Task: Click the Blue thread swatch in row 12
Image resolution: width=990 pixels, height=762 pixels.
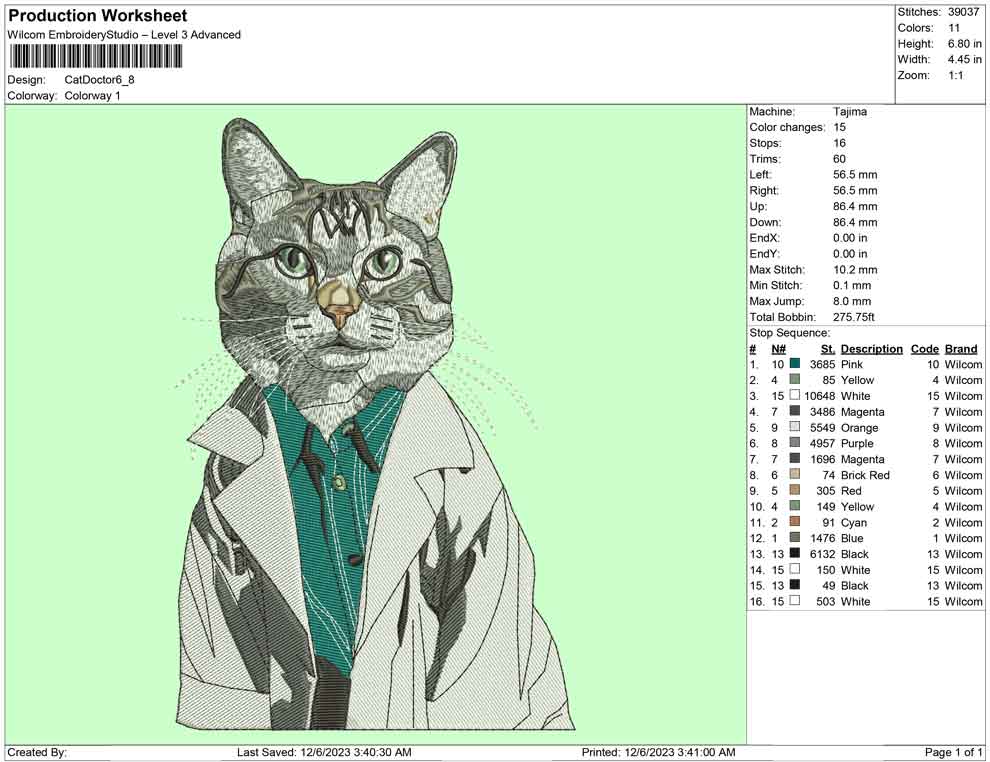Action: (794, 538)
